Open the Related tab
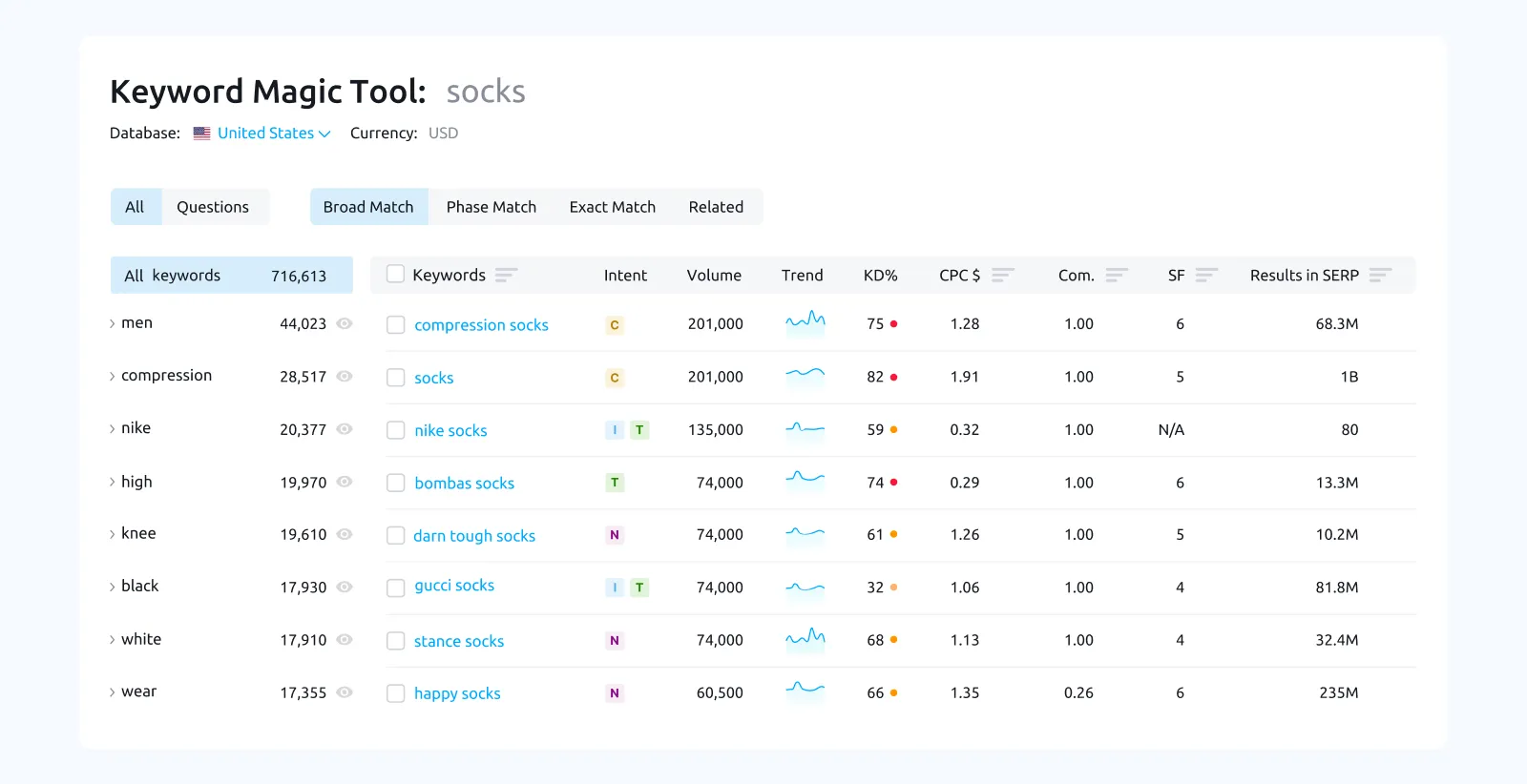Image resolution: width=1527 pixels, height=784 pixels. [x=716, y=207]
